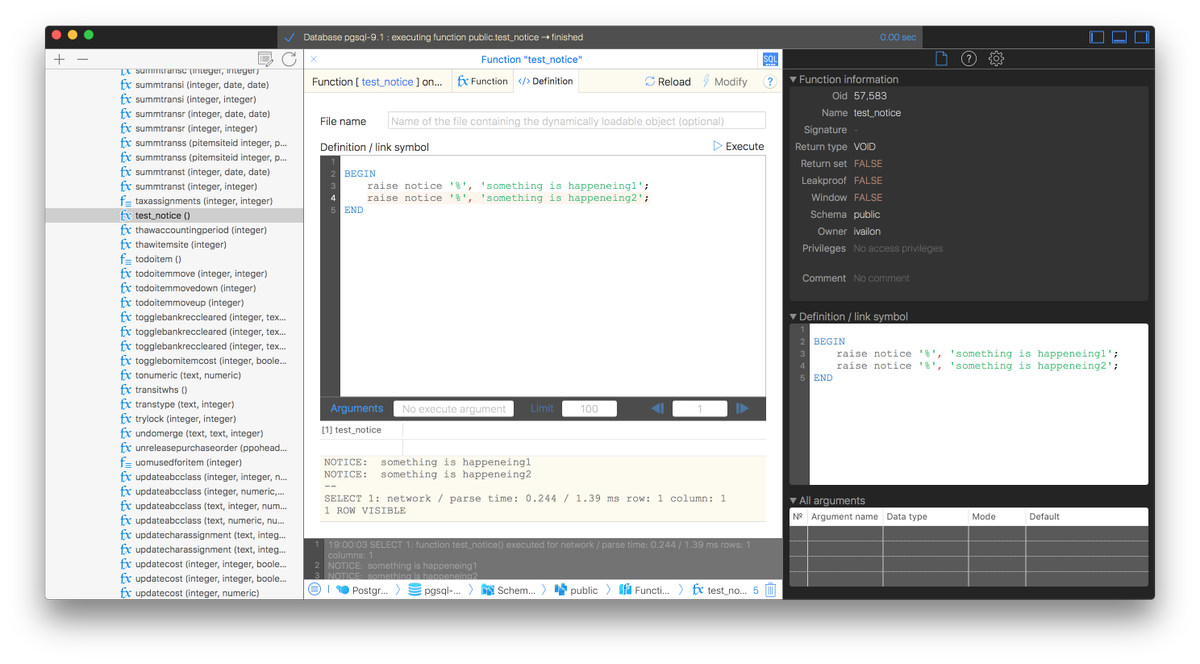The width and height of the screenshot is (1200, 664).
Task: Click the Reload button
Action: (668, 82)
